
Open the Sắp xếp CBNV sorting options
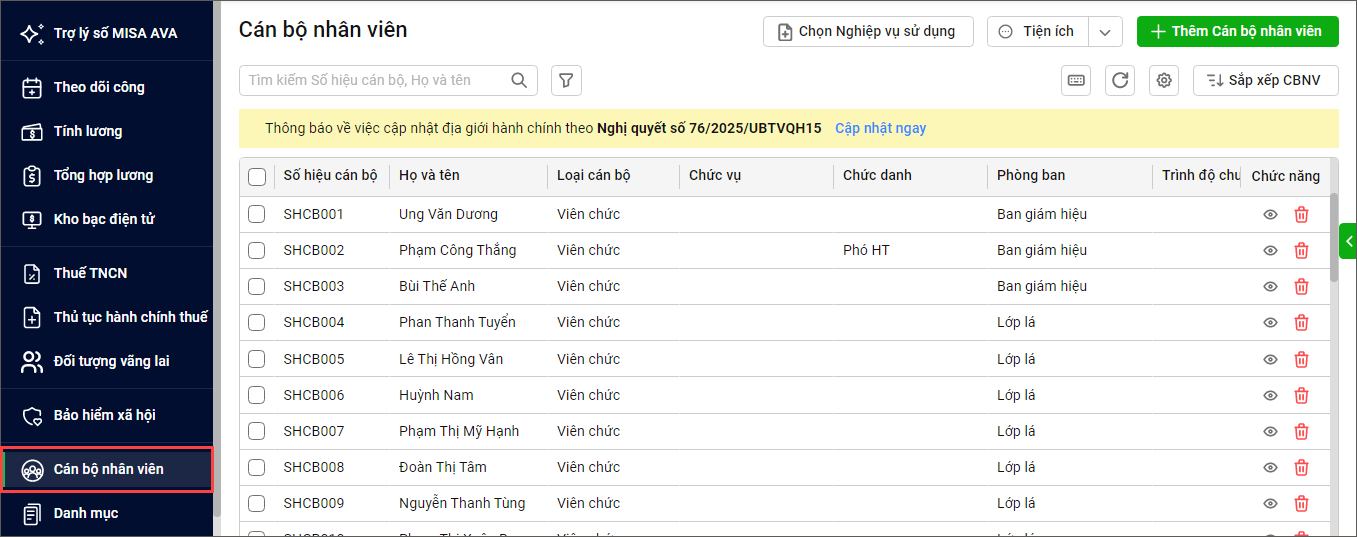point(1265,80)
